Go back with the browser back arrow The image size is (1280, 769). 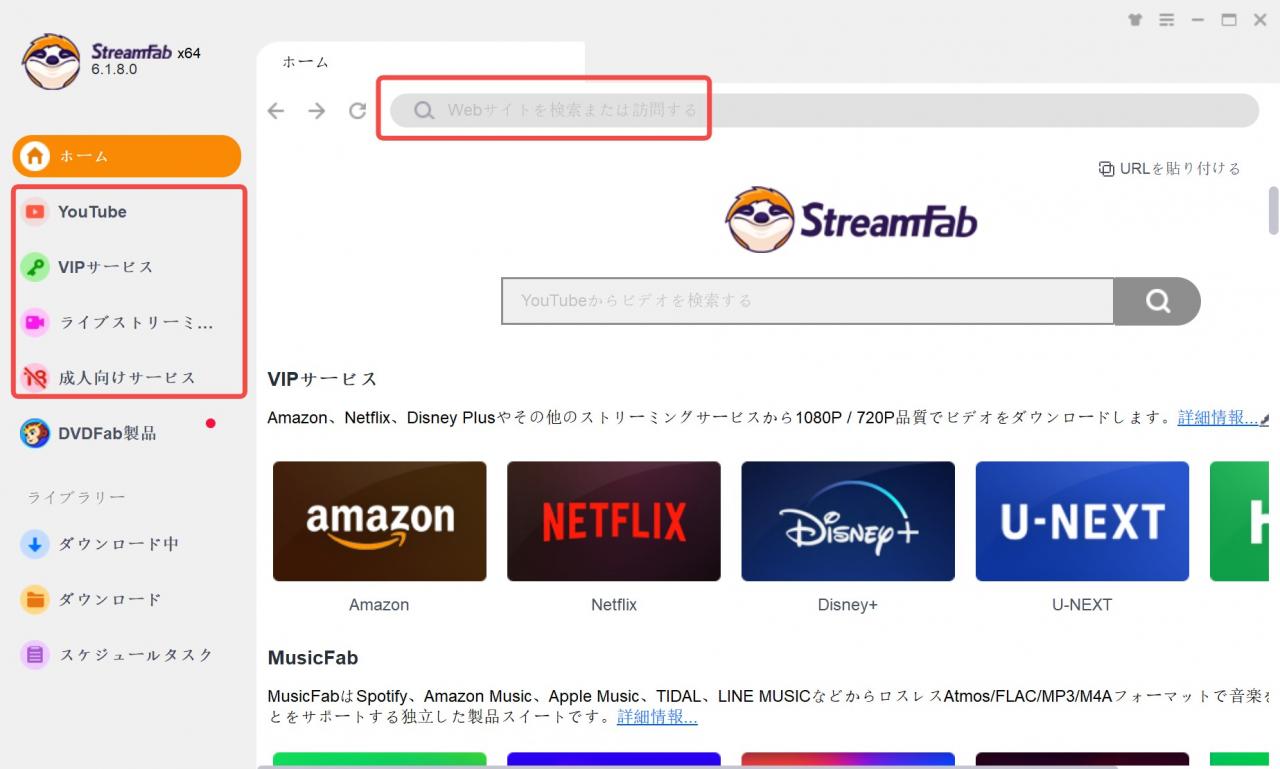tap(276, 111)
